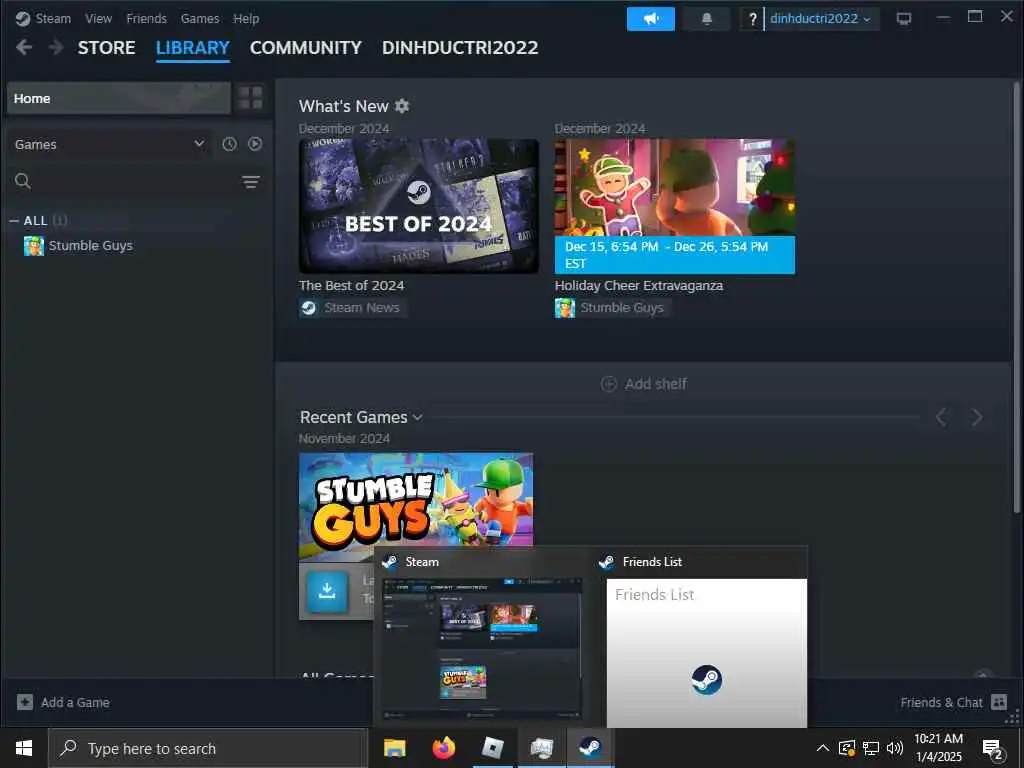1024x768 pixels.
Task: Open the Help menu
Action: point(246,18)
